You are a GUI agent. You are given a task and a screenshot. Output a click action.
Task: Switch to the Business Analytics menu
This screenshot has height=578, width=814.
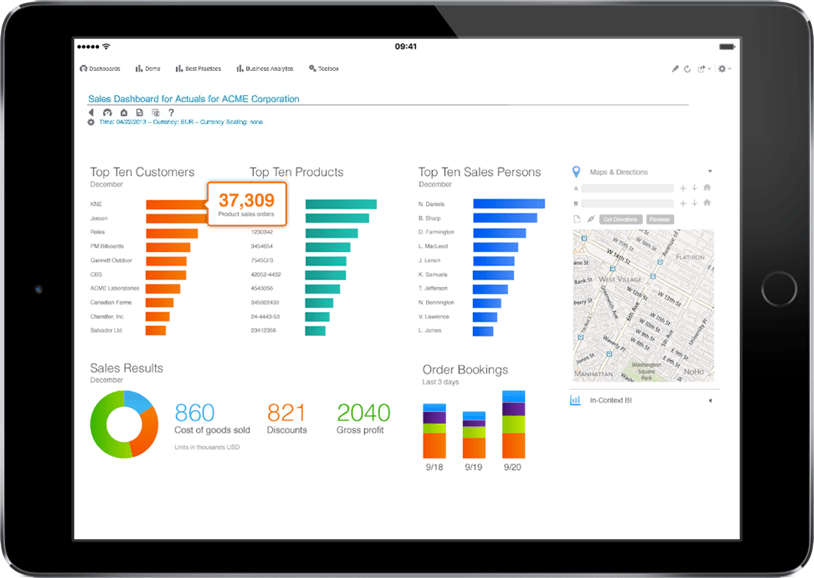pos(264,69)
